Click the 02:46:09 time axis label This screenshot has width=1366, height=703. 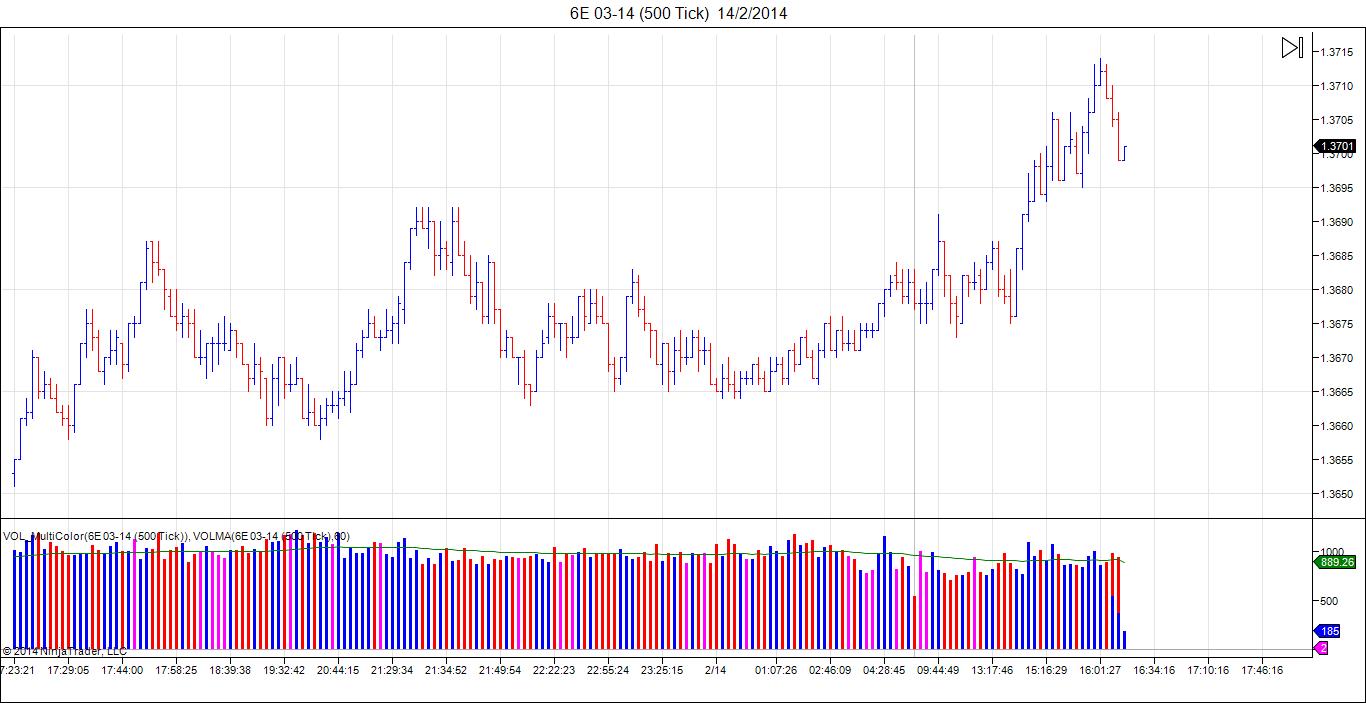point(830,670)
